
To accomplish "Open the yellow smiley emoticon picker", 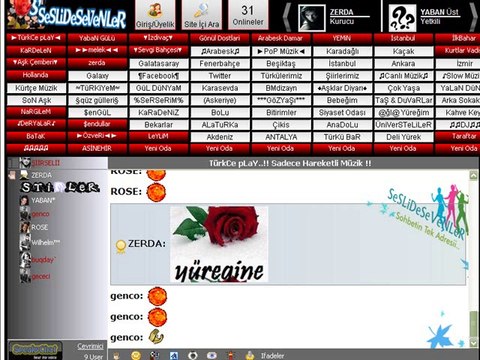I will pyautogui.click(x=136, y=356).
